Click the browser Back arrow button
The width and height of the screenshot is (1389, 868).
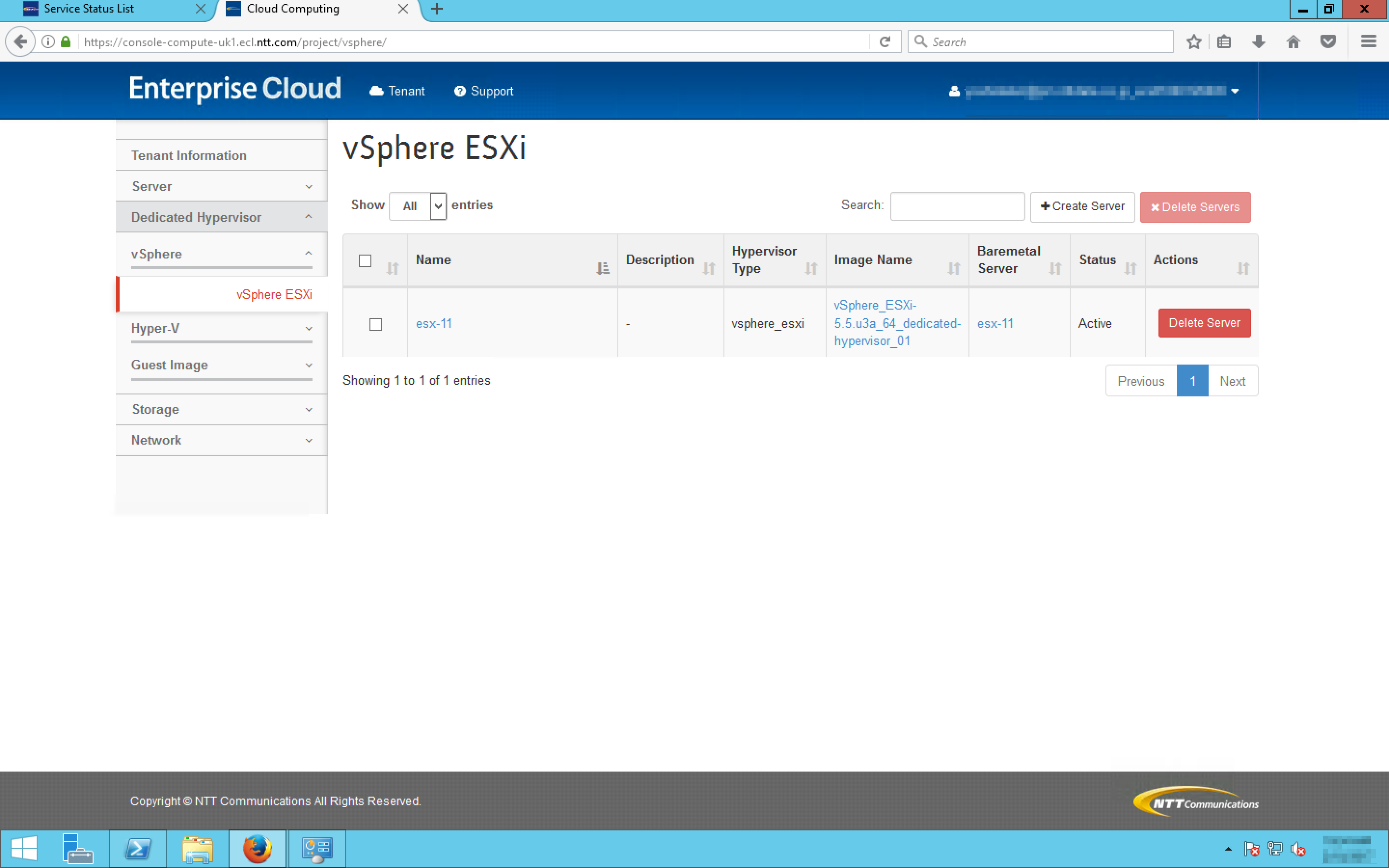pos(20,42)
